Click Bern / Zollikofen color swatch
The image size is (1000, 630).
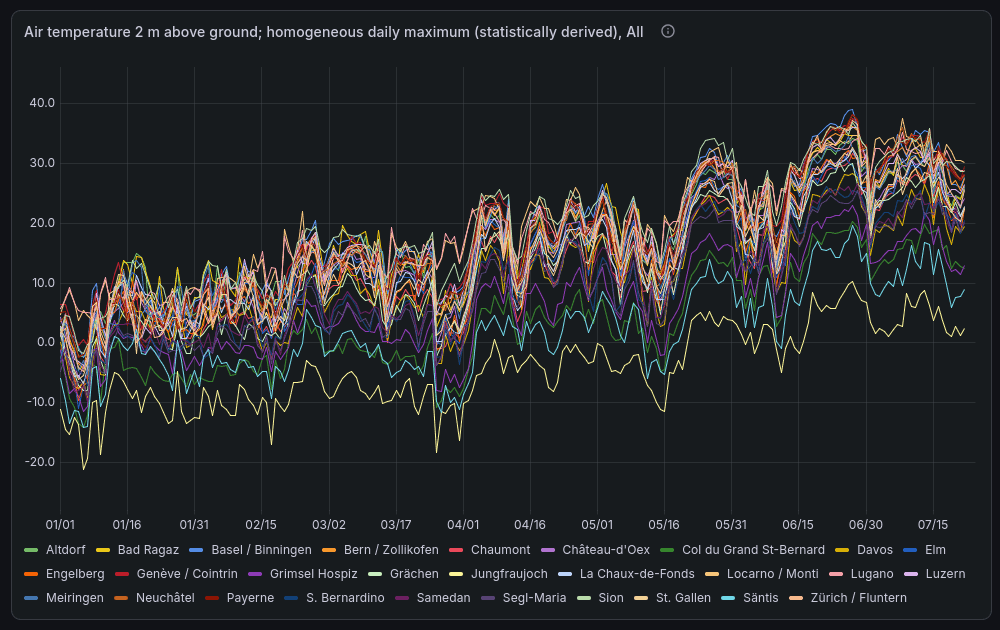329,550
